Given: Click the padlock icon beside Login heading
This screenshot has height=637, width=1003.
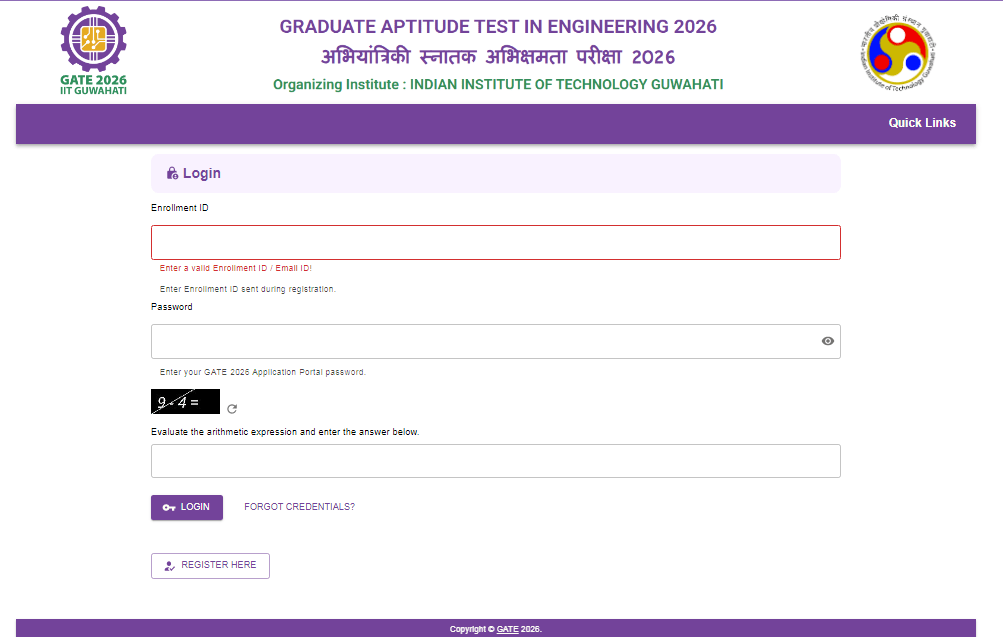Looking at the screenshot, I should [170, 172].
